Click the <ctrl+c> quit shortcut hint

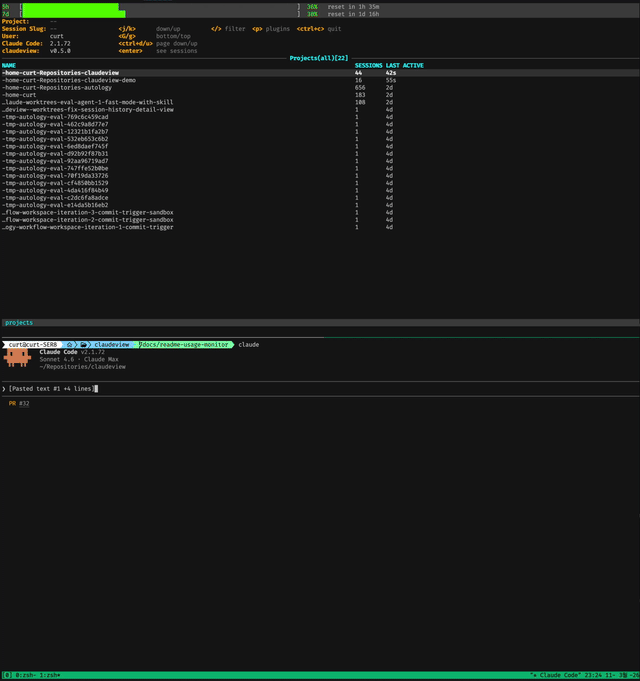point(319,29)
